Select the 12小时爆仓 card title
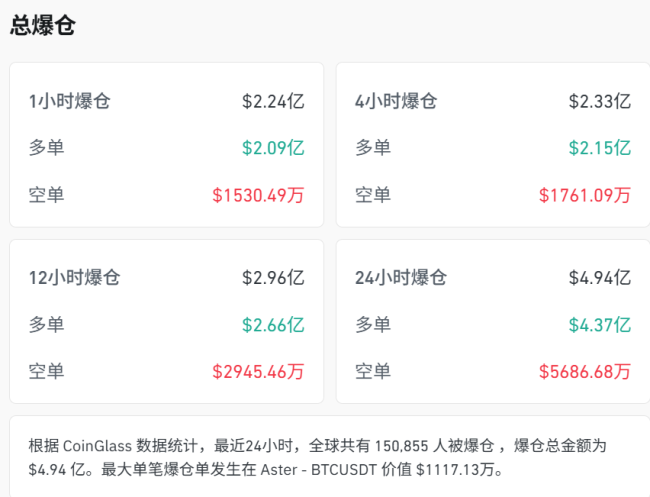The width and height of the screenshot is (650, 497). click(x=78, y=278)
